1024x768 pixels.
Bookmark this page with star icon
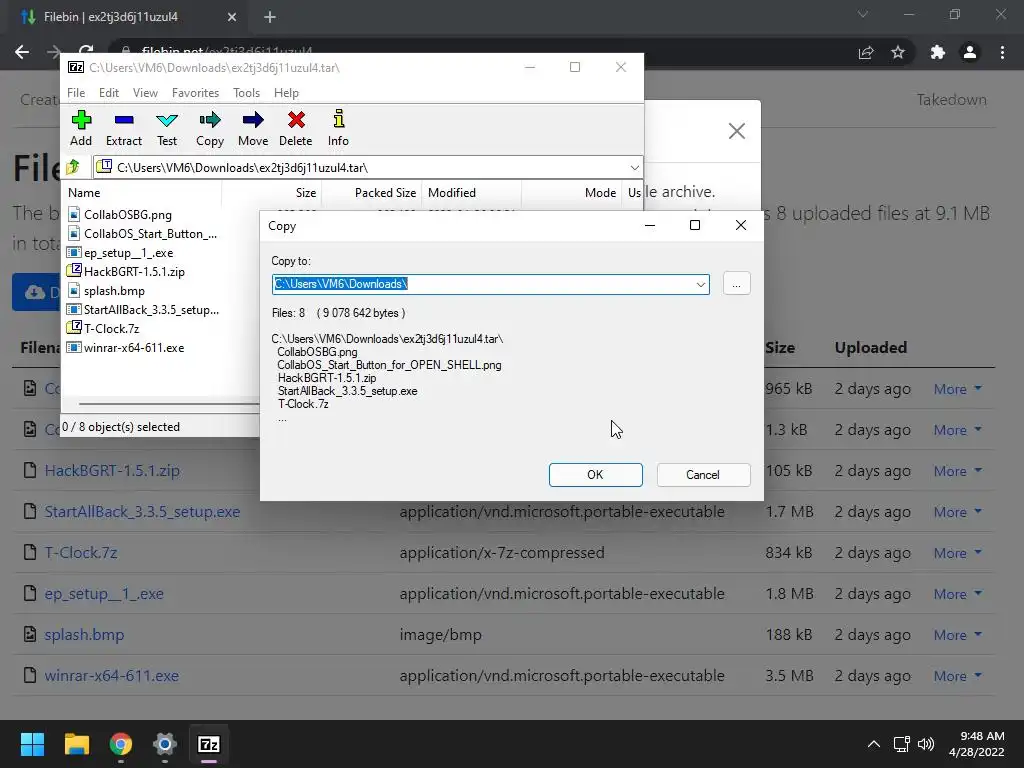[x=898, y=52]
